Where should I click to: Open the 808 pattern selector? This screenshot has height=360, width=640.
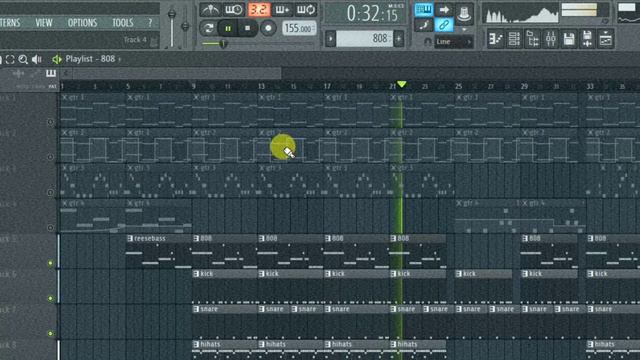click(x=364, y=39)
